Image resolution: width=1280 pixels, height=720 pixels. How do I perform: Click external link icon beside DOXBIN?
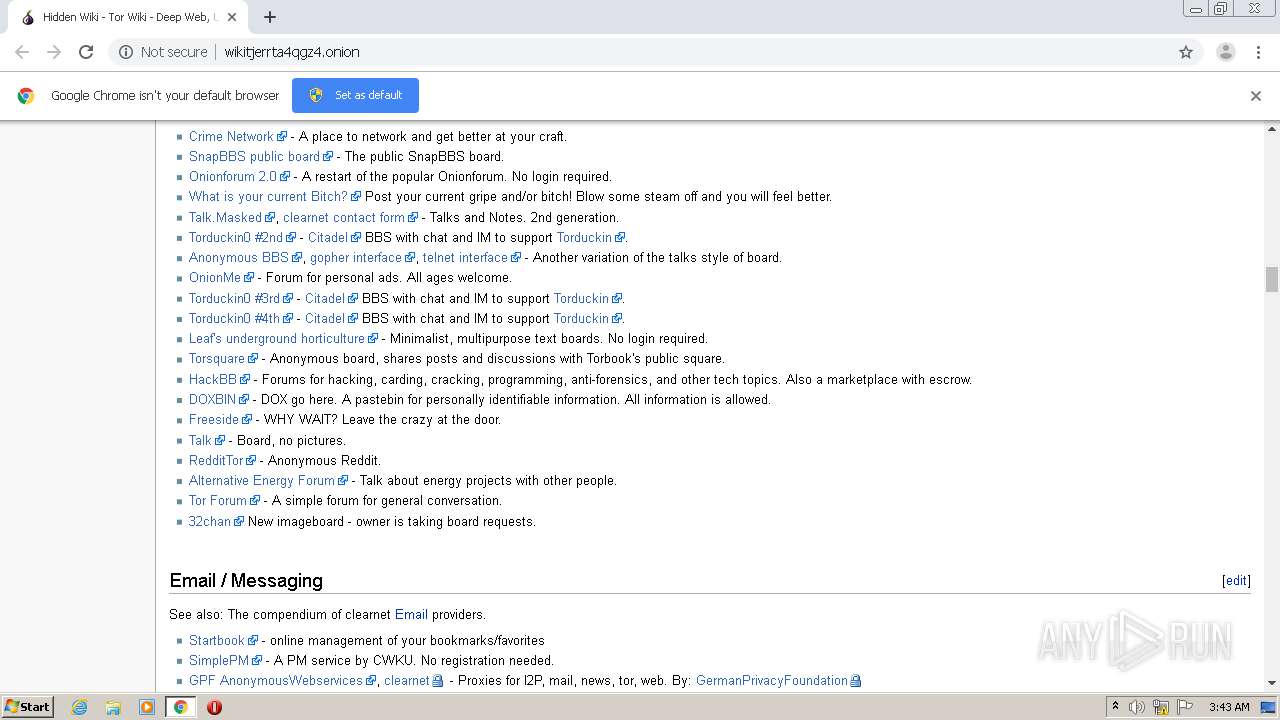(x=245, y=400)
